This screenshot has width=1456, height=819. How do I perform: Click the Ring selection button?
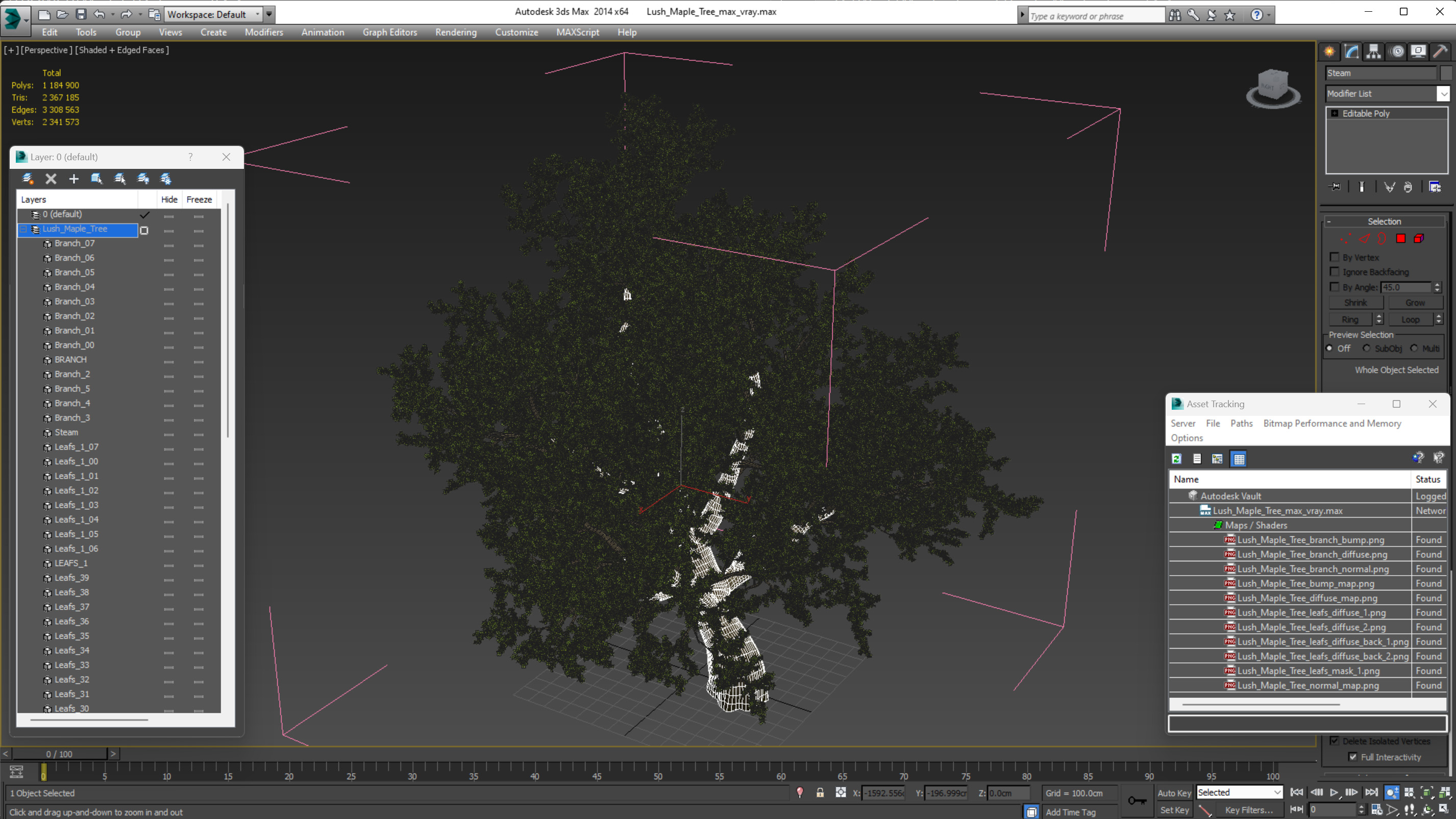(1350, 320)
